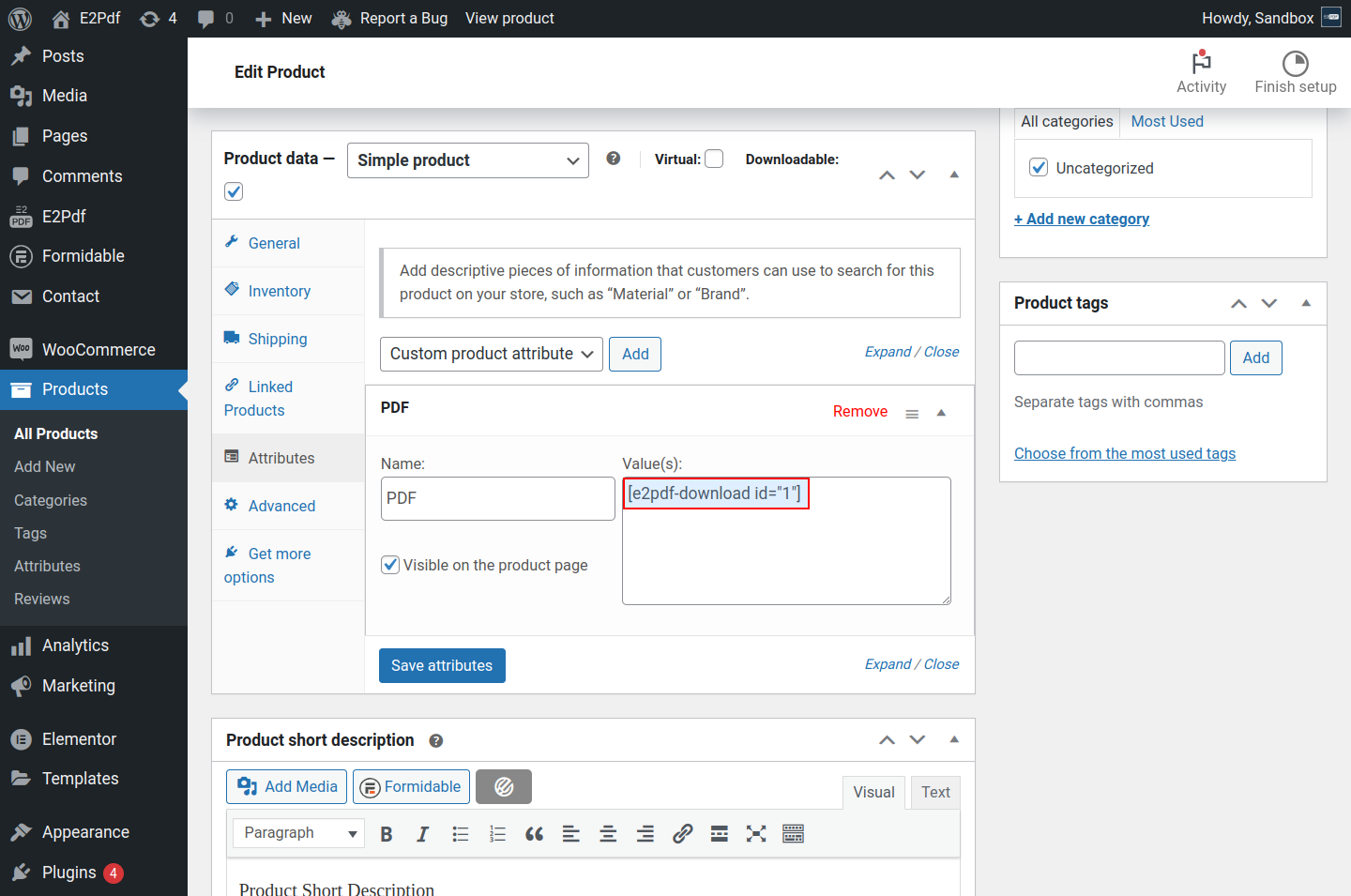Remove the PDF attribute
This screenshot has height=896, width=1351.
pos(859,411)
